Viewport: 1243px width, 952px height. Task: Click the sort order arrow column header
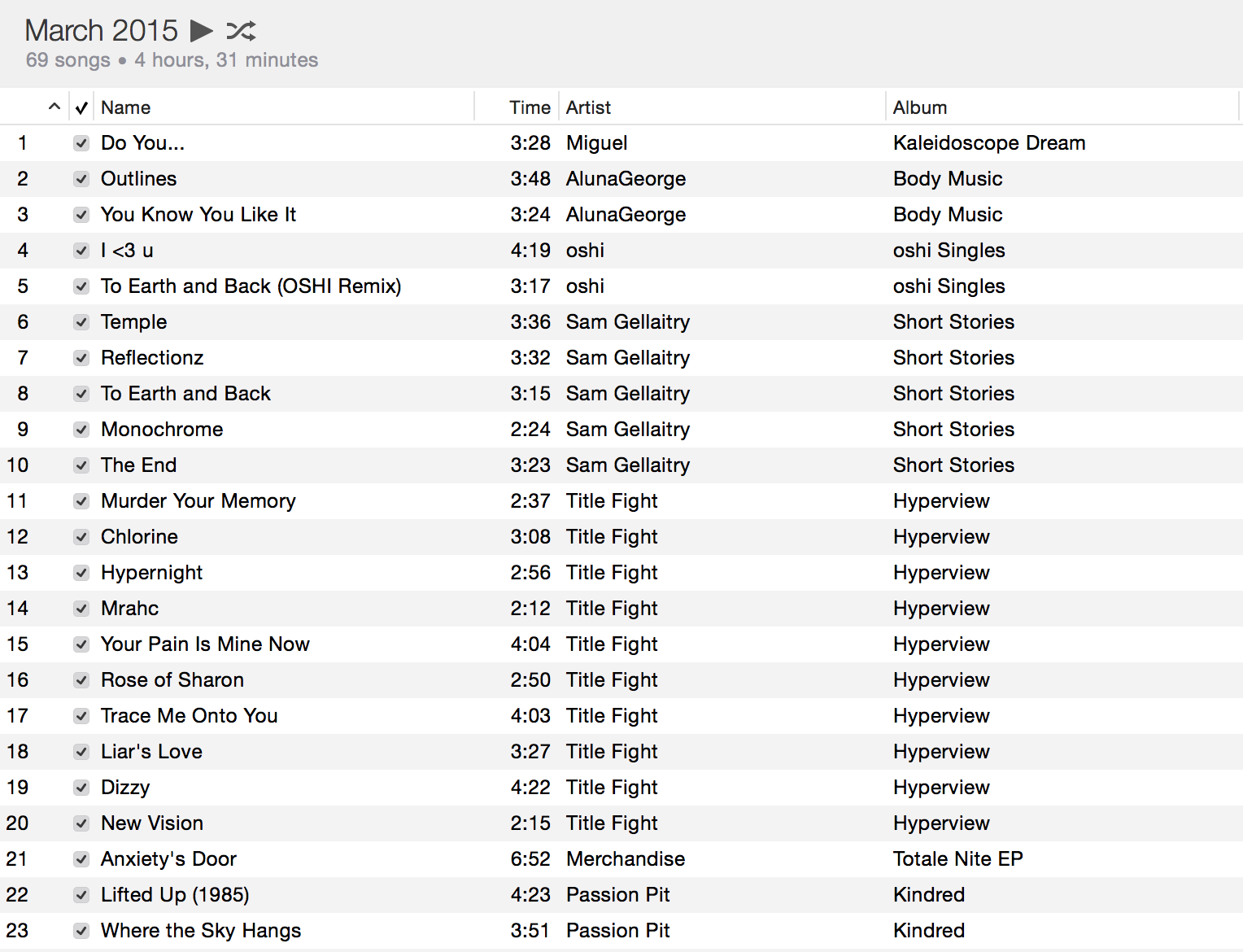pyautogui.click(x=54, y=107)
